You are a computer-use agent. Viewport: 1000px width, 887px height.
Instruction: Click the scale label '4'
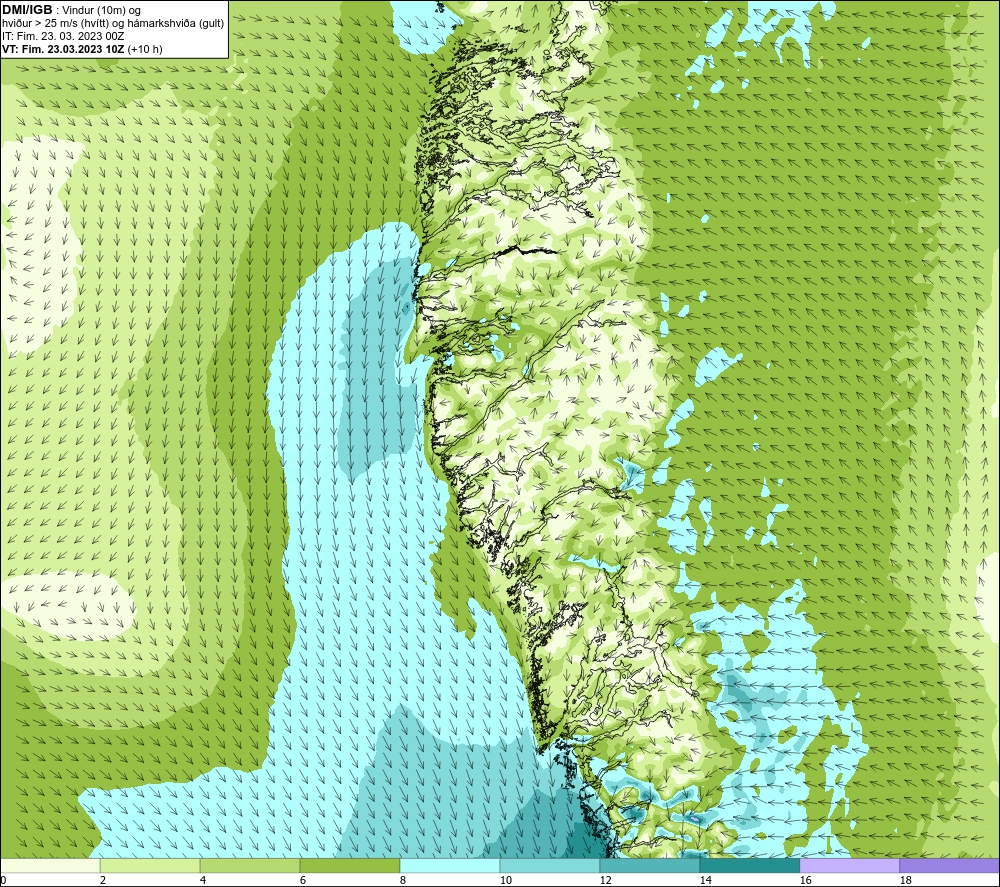pyautogui.click(x=203, y=880)
